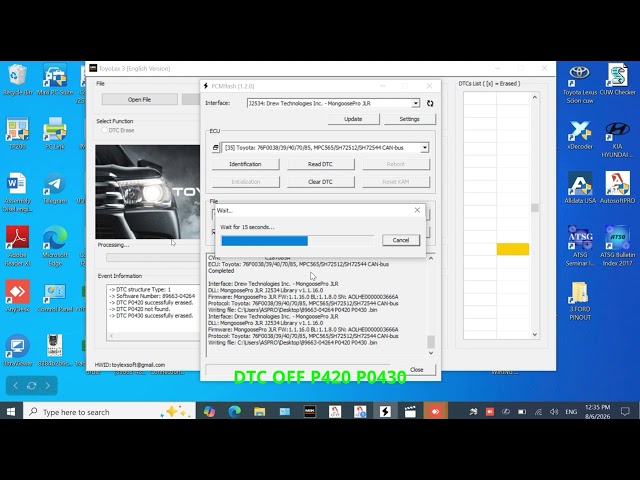The height and width of the screenshot is (480, 640).
Task: Click PCMflash log scrollbar down arrow
Action: (x=431, y=353)
